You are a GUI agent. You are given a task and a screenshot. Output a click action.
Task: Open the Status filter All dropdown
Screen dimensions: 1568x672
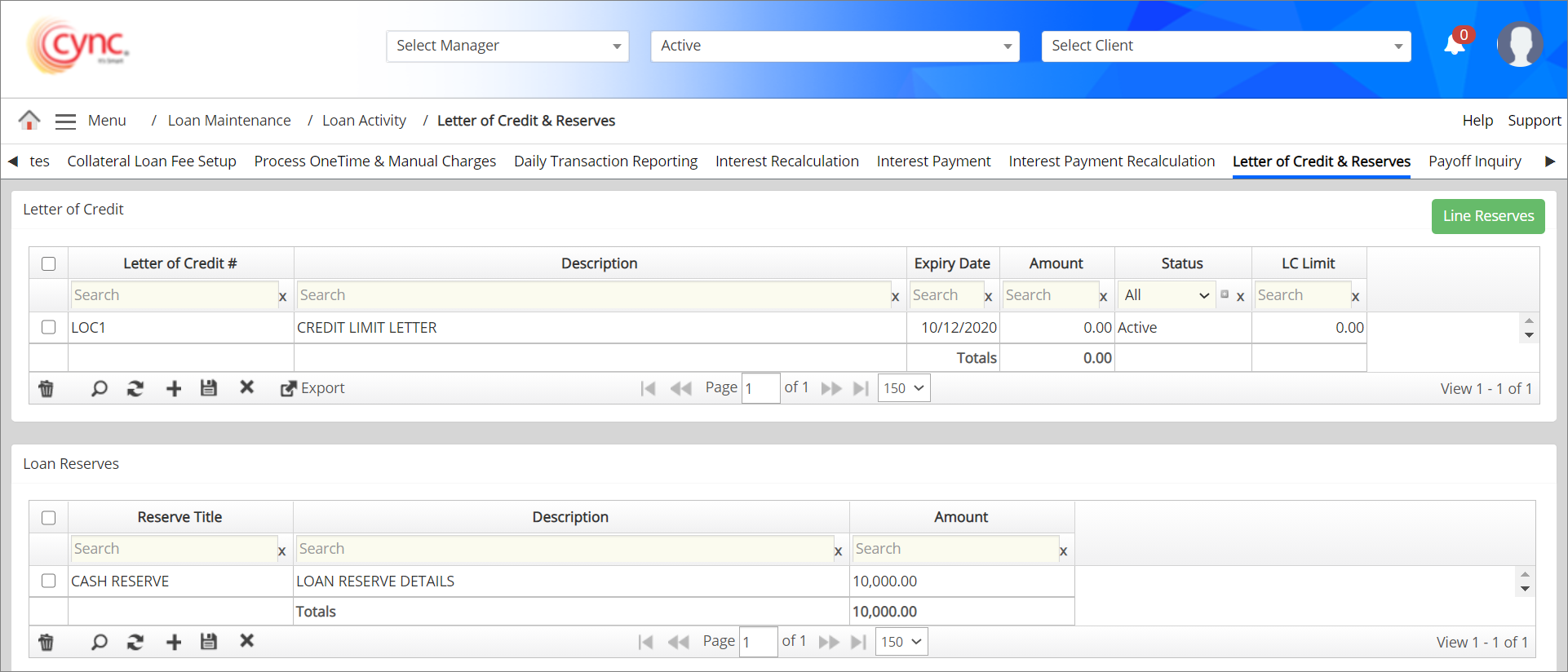pos(1166,295)
